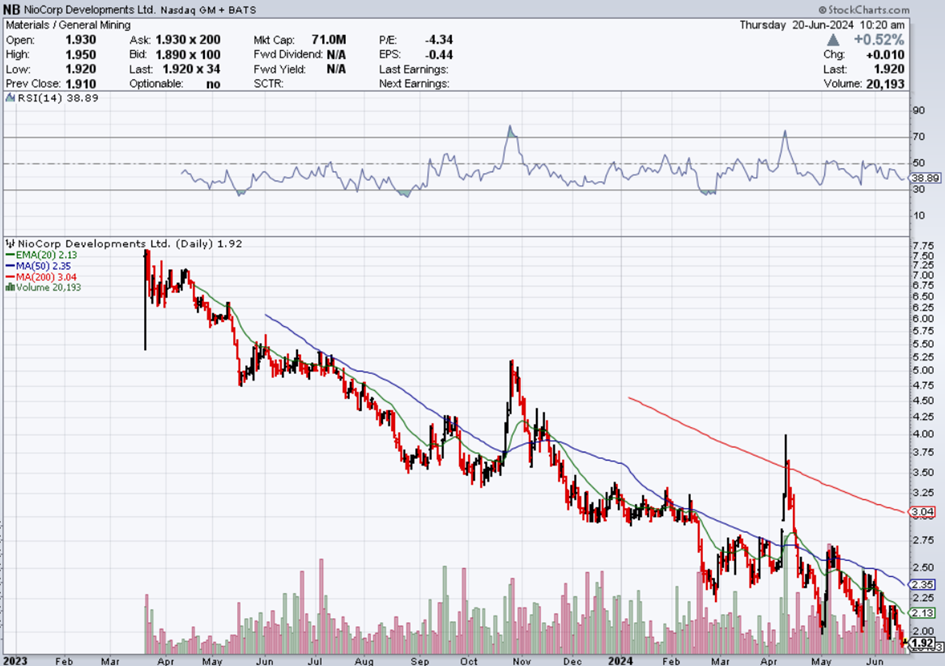Viewport: 945px width, 666px height.
Task: Click the P/E -4.34 value
Action: 439,40
